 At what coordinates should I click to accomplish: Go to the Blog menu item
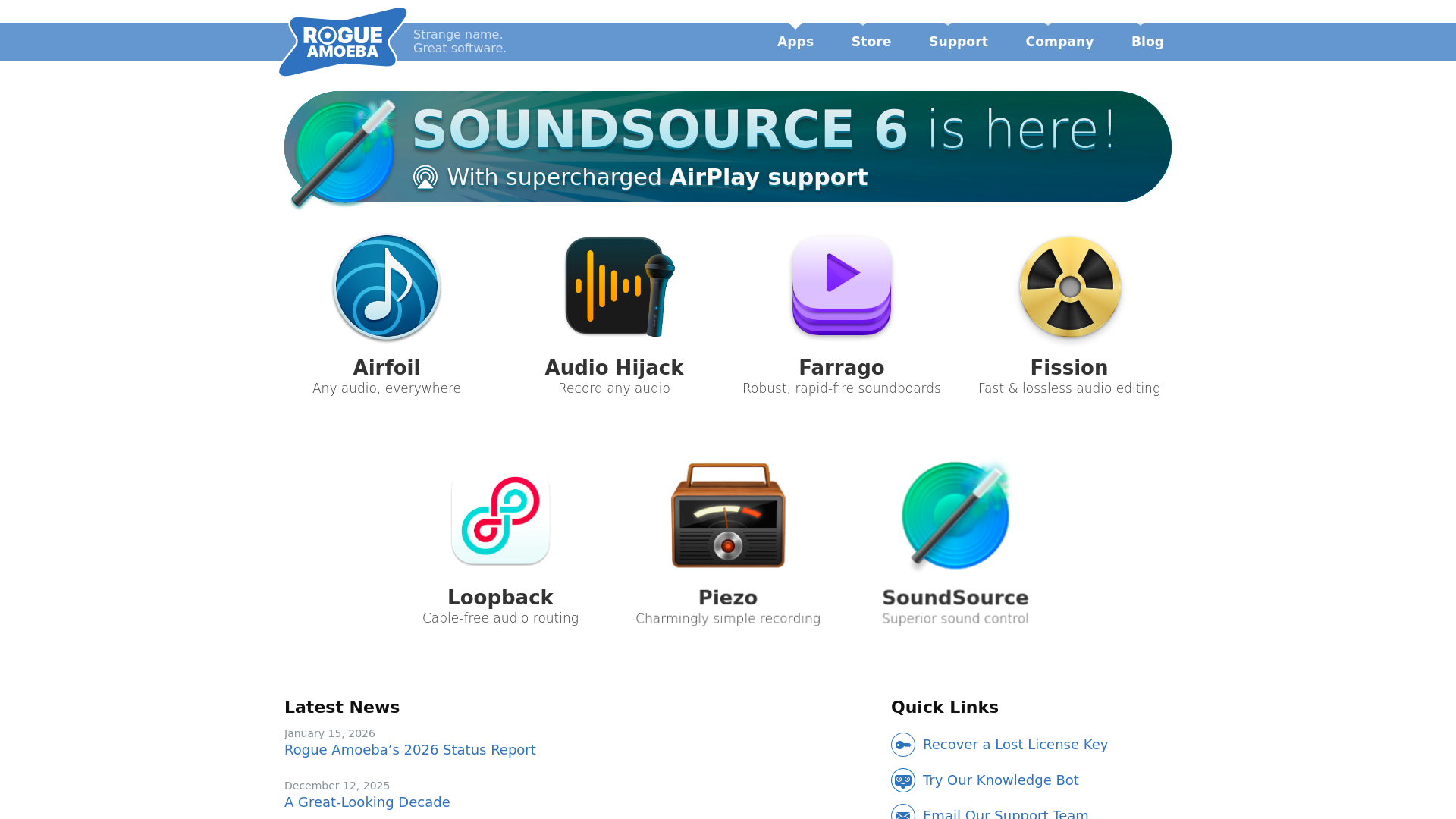[1147, 42]
